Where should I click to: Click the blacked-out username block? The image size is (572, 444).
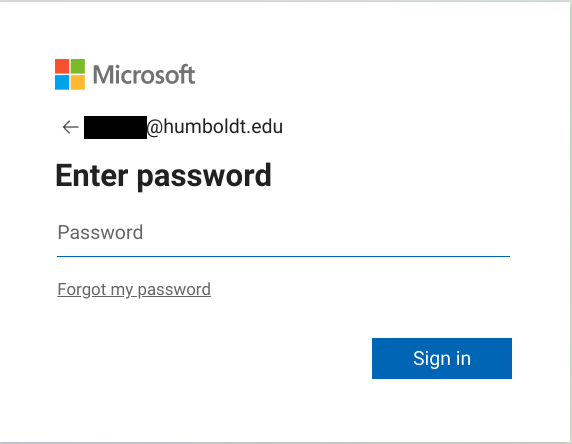[115, 127]
